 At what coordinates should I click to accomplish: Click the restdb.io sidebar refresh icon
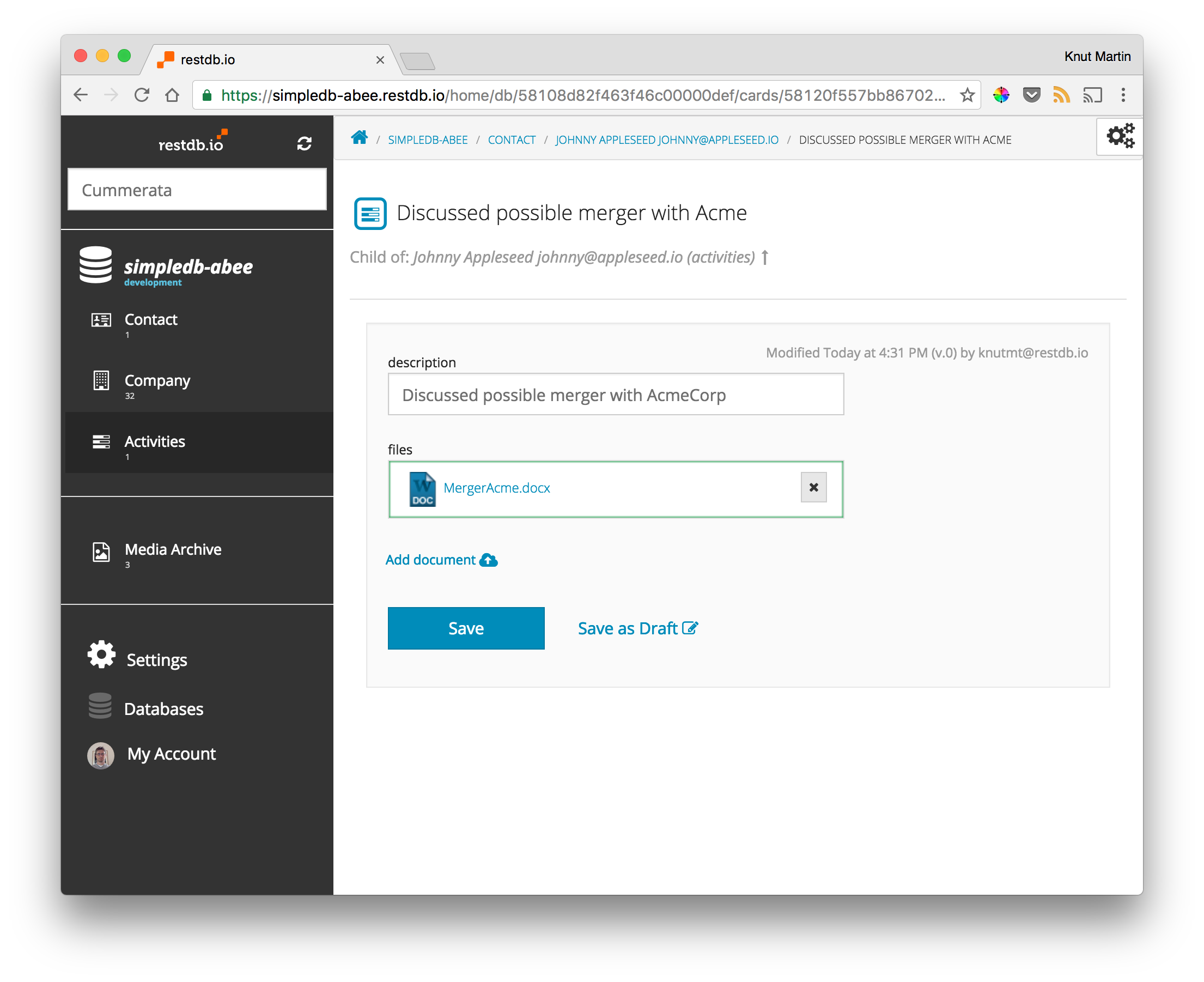304,144
